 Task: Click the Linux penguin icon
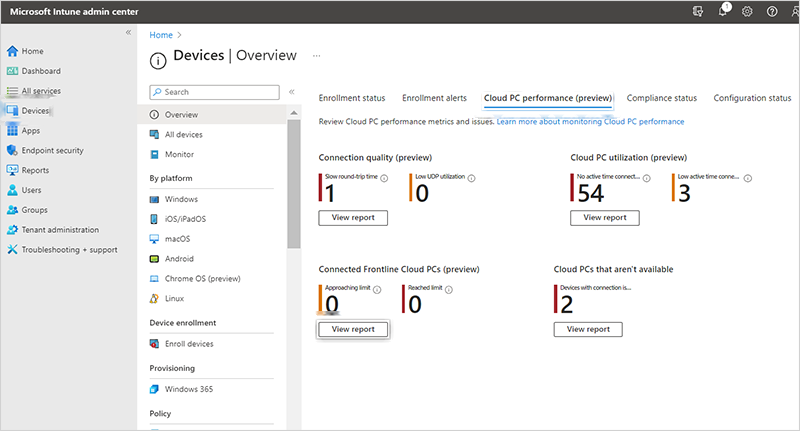[154, 299]
